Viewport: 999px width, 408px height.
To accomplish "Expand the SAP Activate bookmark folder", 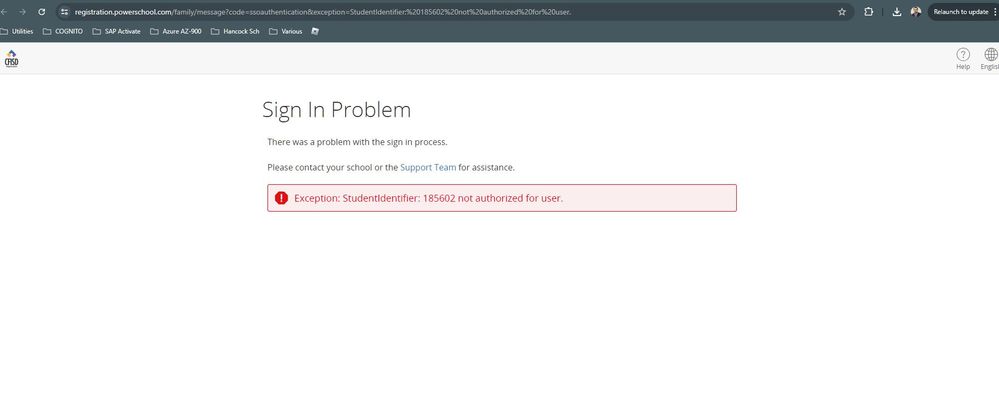I will [116, 31].
